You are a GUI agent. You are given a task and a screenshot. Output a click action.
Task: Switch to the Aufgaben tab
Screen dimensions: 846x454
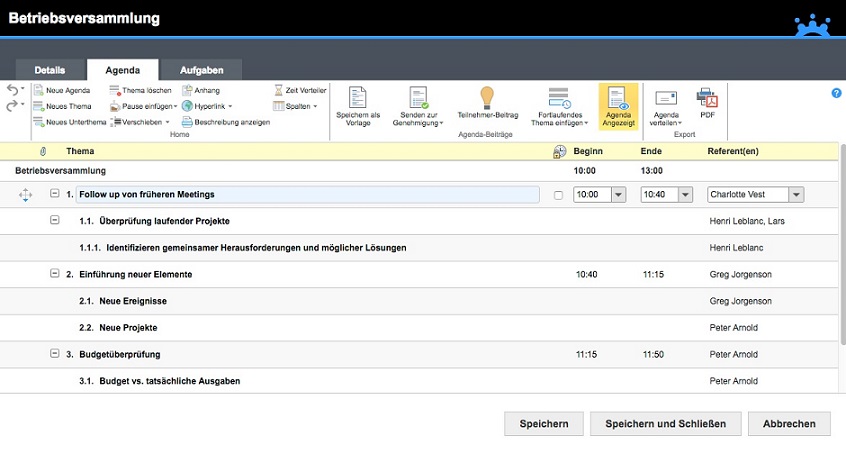[x=201, y=70]
